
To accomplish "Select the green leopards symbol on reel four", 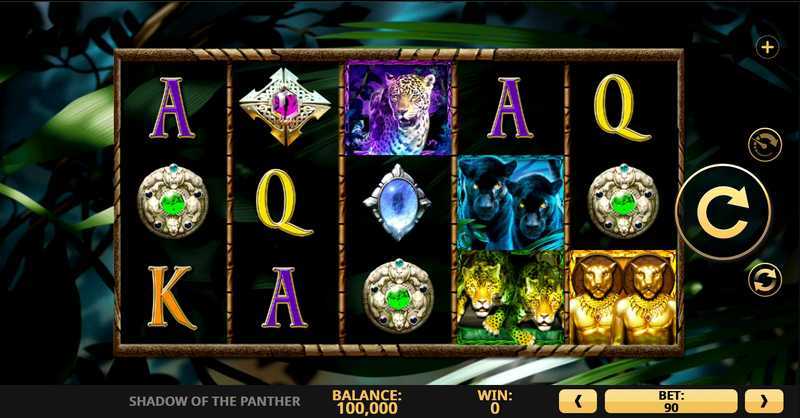I will tap(511, 297).
